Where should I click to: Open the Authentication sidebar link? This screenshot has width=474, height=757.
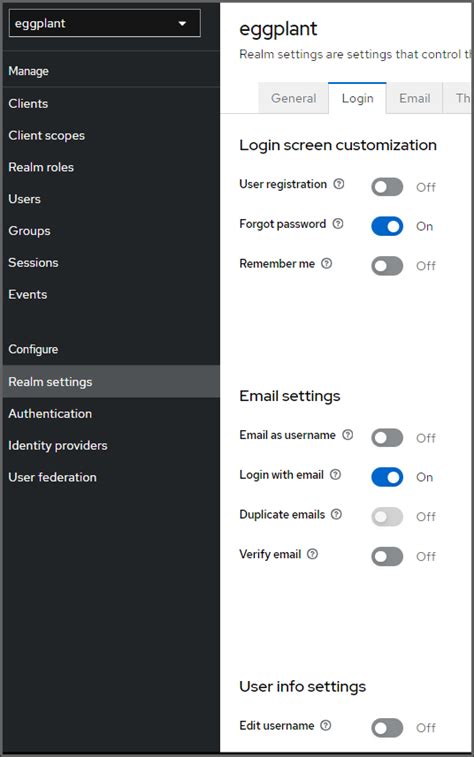(50, 413)
